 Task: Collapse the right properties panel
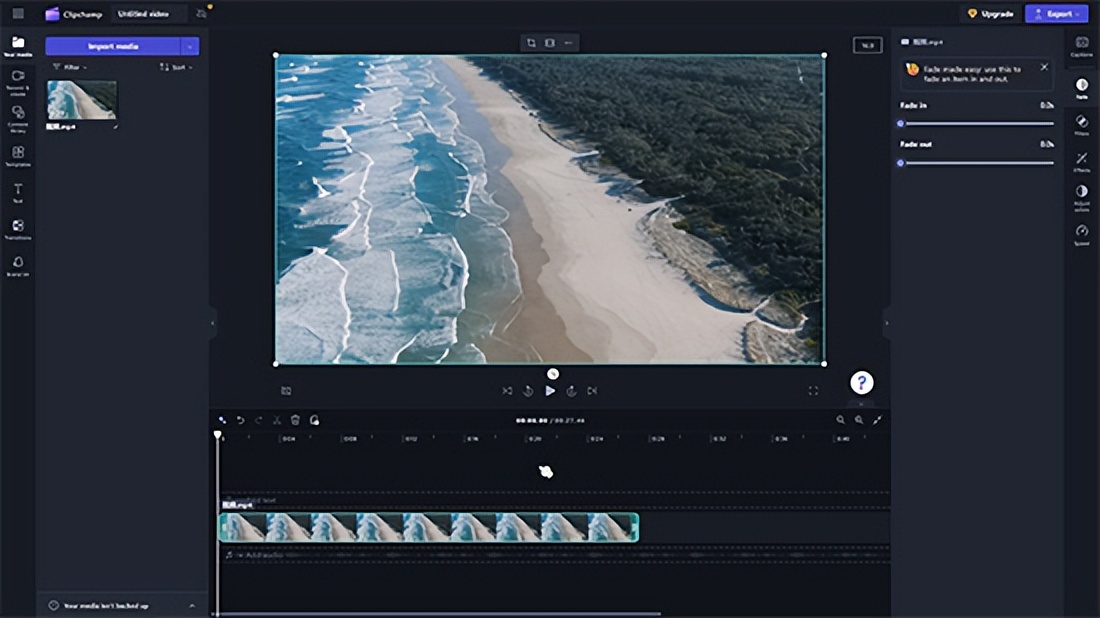pos(887,323)
